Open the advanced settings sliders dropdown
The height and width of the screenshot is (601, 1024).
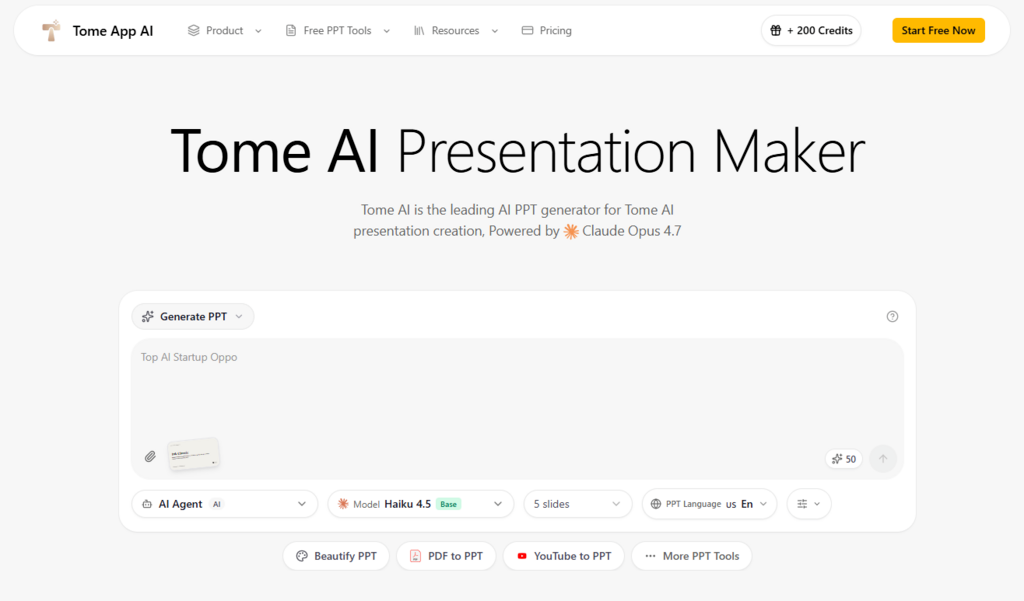pyautogui.click(x=808, y=504)
